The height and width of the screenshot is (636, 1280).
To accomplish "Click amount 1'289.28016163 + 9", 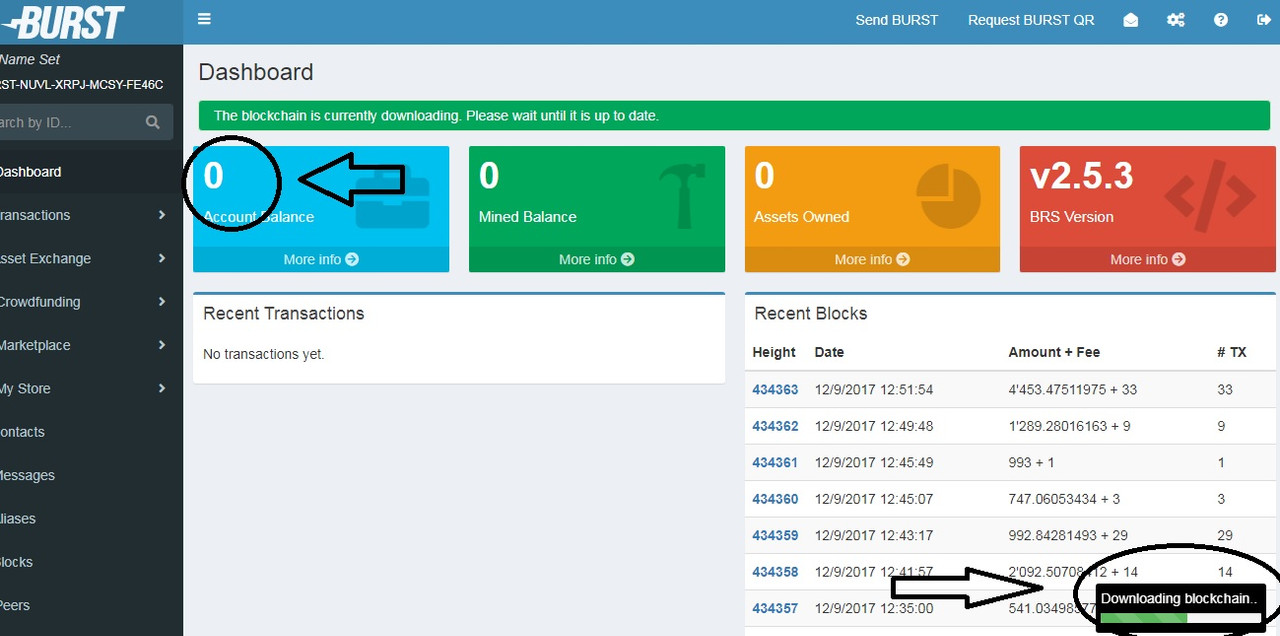I will pos(1069,426).
